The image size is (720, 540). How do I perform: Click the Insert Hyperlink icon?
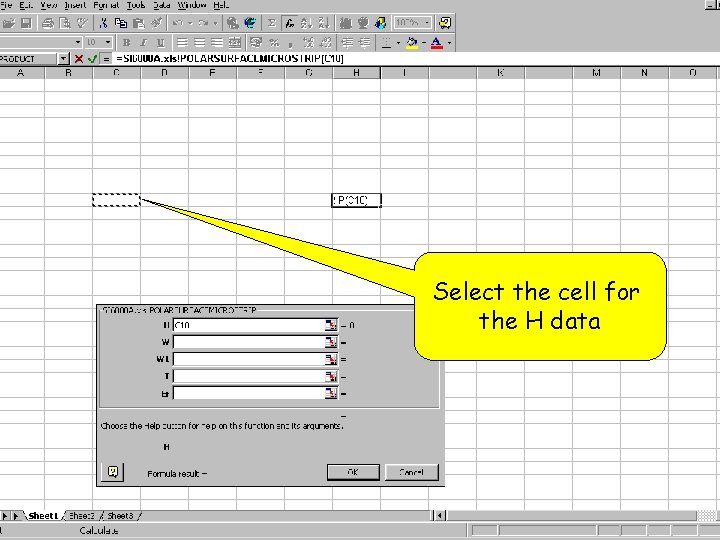click(x=233, y=23)
